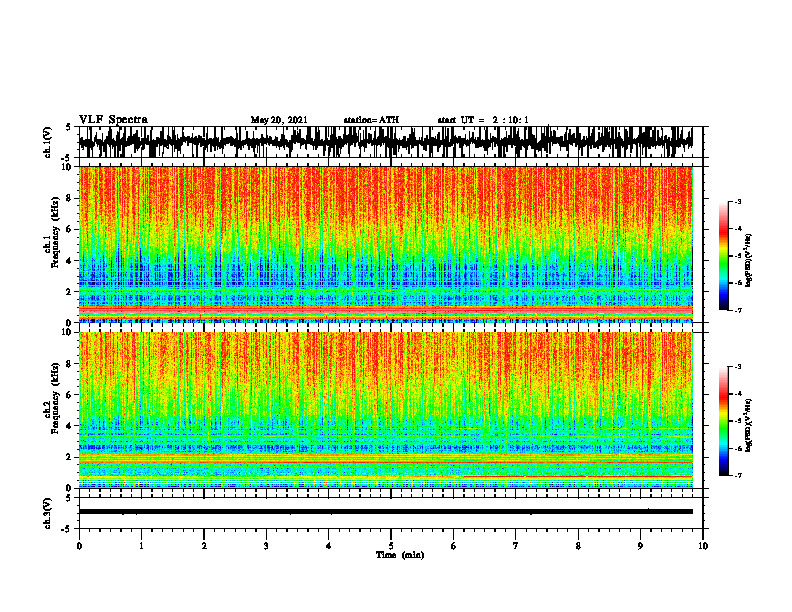
Task: Click time axis tick label "0"
Action: point(79,546)
